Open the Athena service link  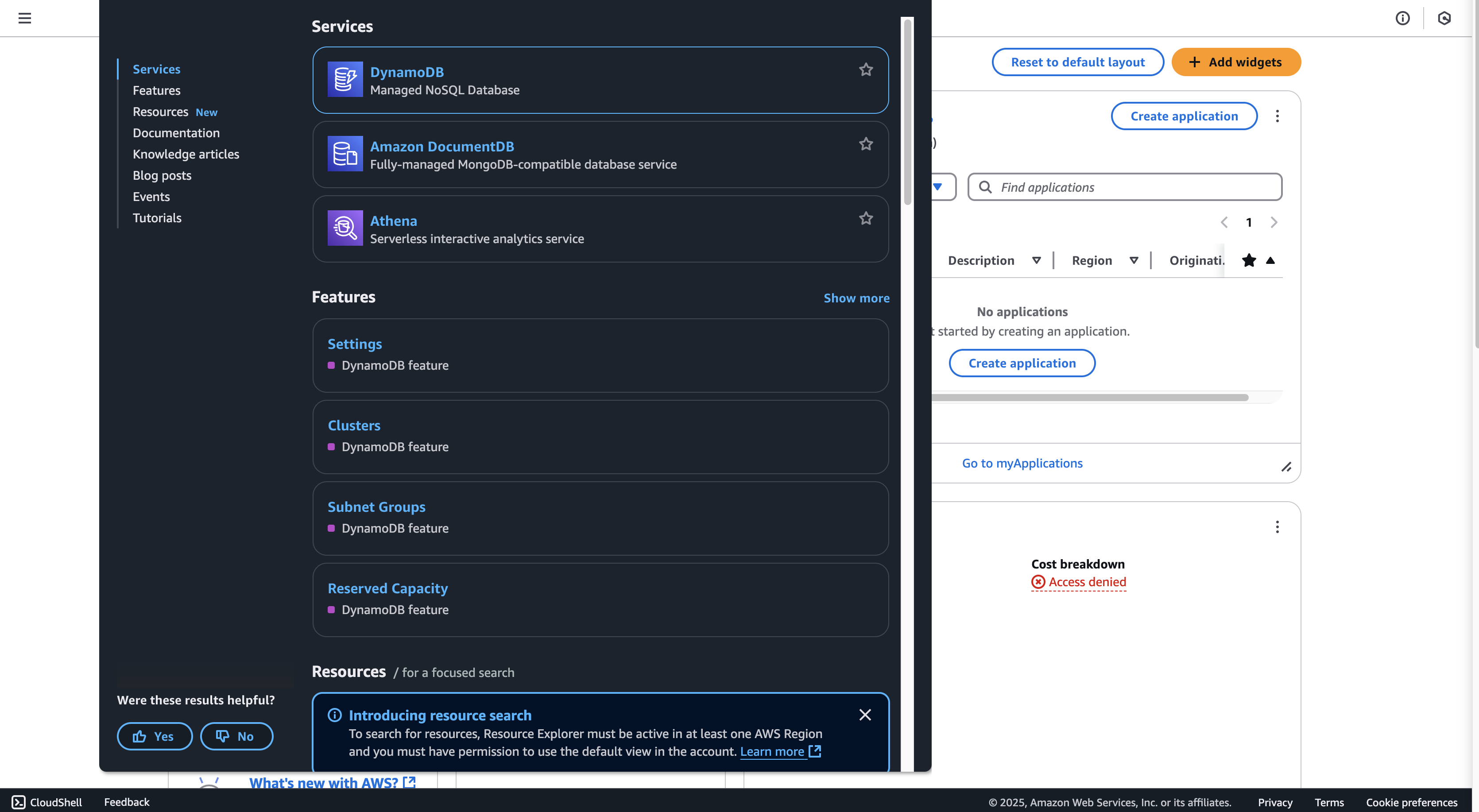point(394,221)
